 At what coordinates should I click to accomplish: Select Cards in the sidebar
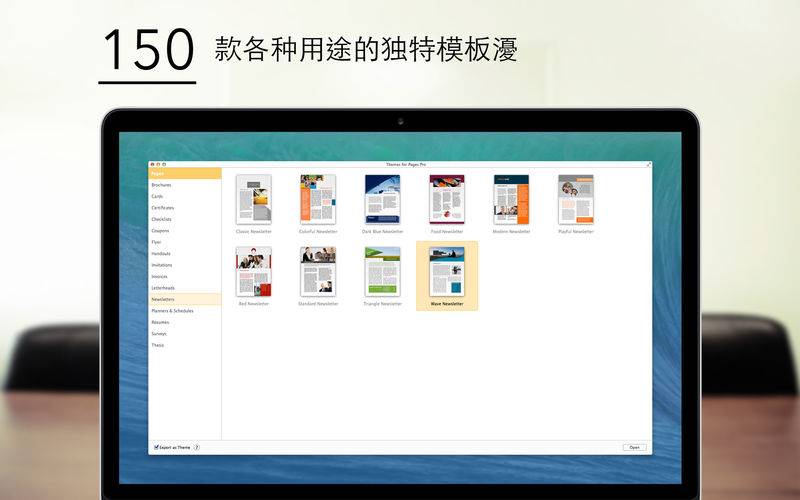coord(185,196)
